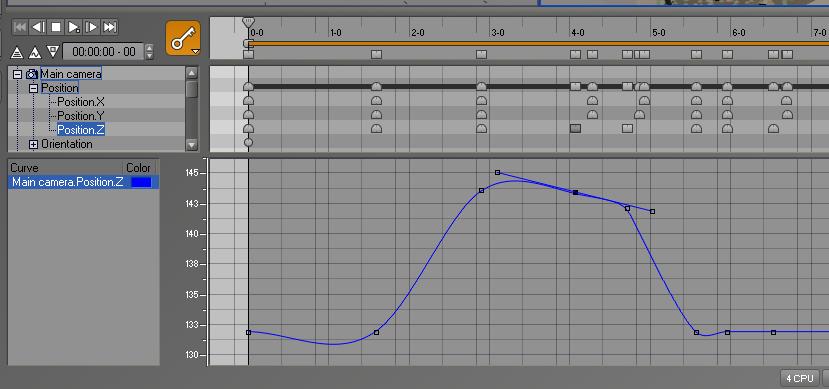Collapse the Main camera tree node
829x389 pixels.
[17, 74]
